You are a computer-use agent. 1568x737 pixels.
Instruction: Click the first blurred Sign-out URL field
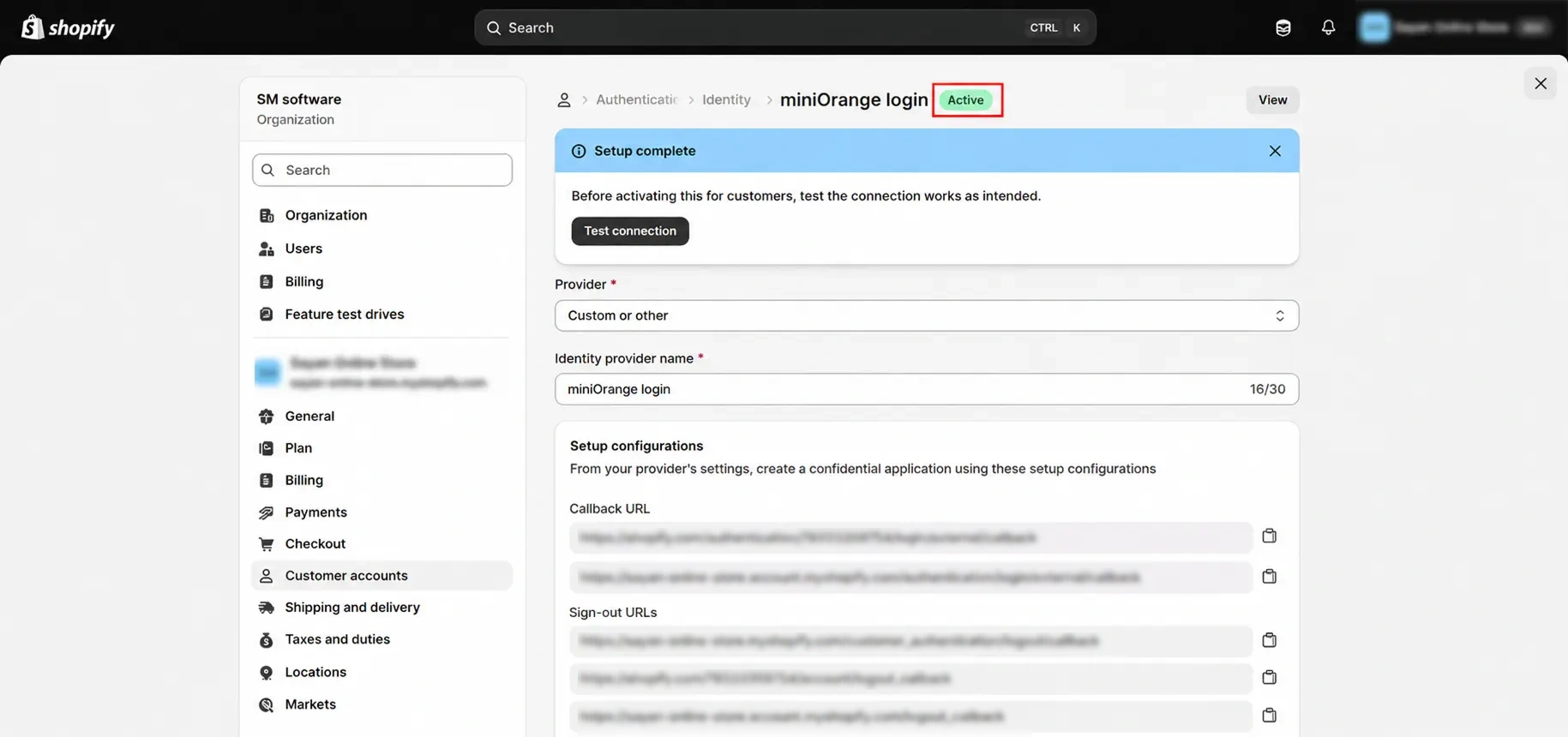click(x=910, y=641)
